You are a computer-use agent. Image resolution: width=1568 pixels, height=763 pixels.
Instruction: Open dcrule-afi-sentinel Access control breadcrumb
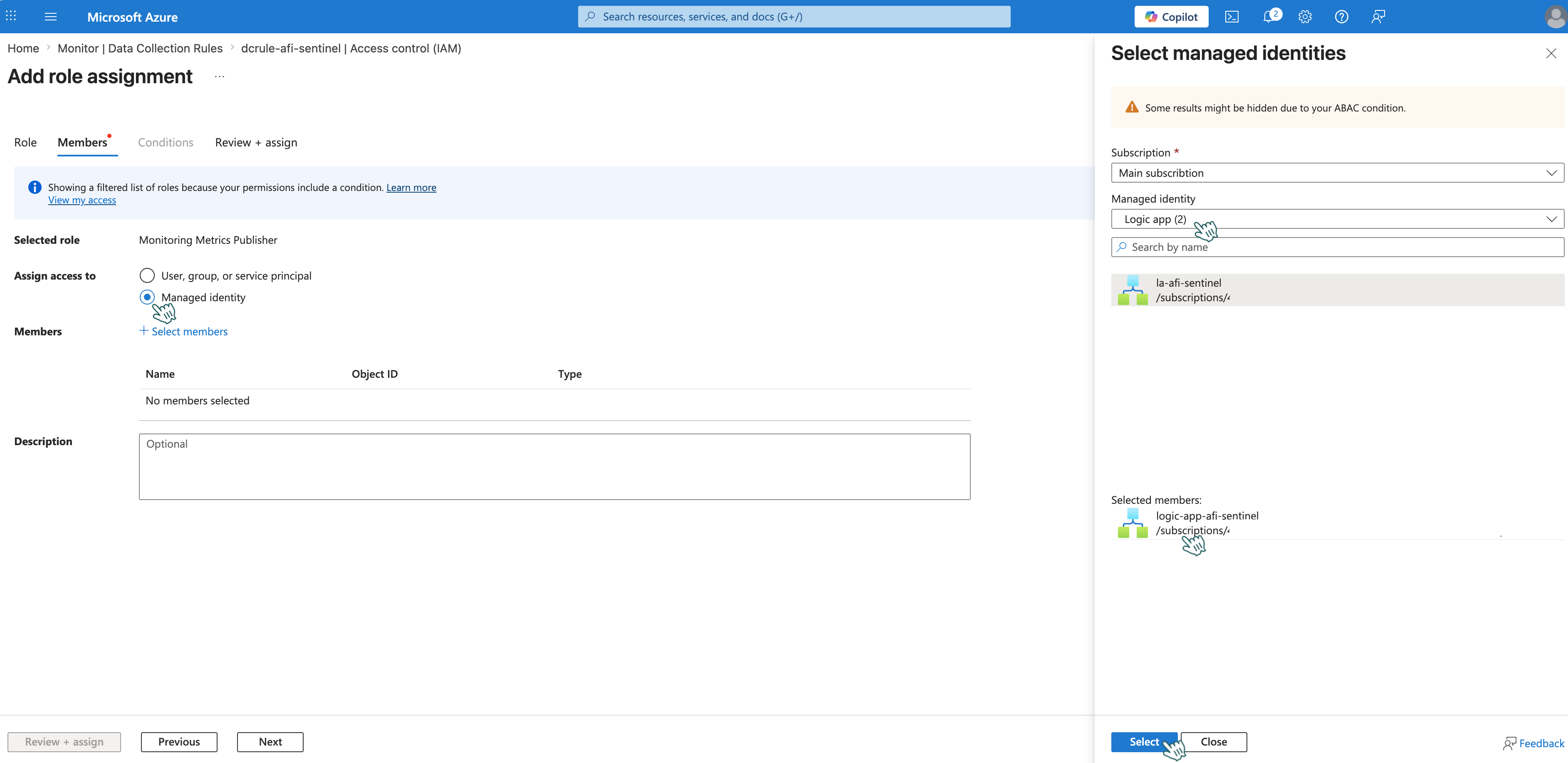351,48
